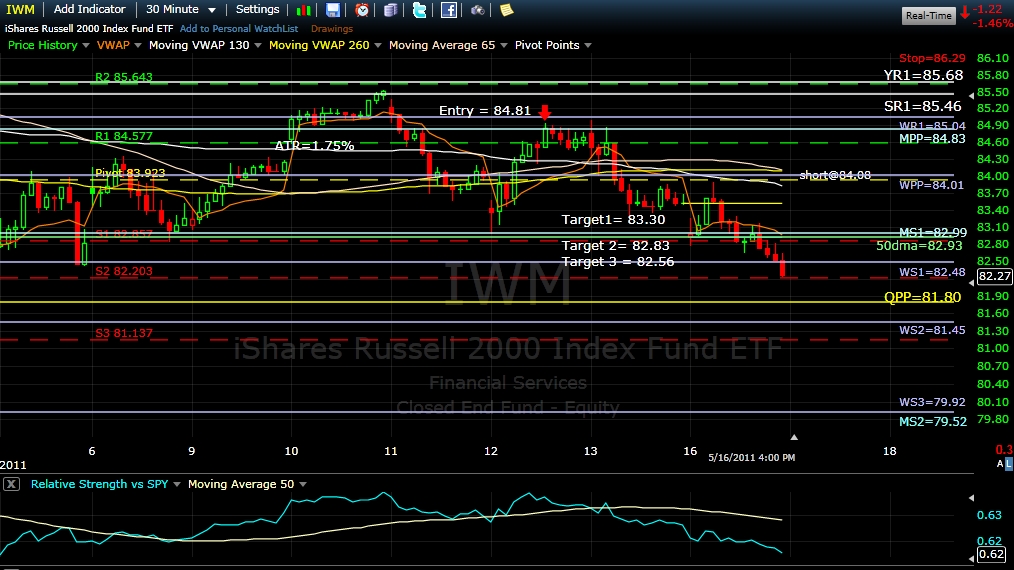Viewport: 1014px width, 570px height.
Task: Select the Moving Average 50 label
Action: click(241, 484)
